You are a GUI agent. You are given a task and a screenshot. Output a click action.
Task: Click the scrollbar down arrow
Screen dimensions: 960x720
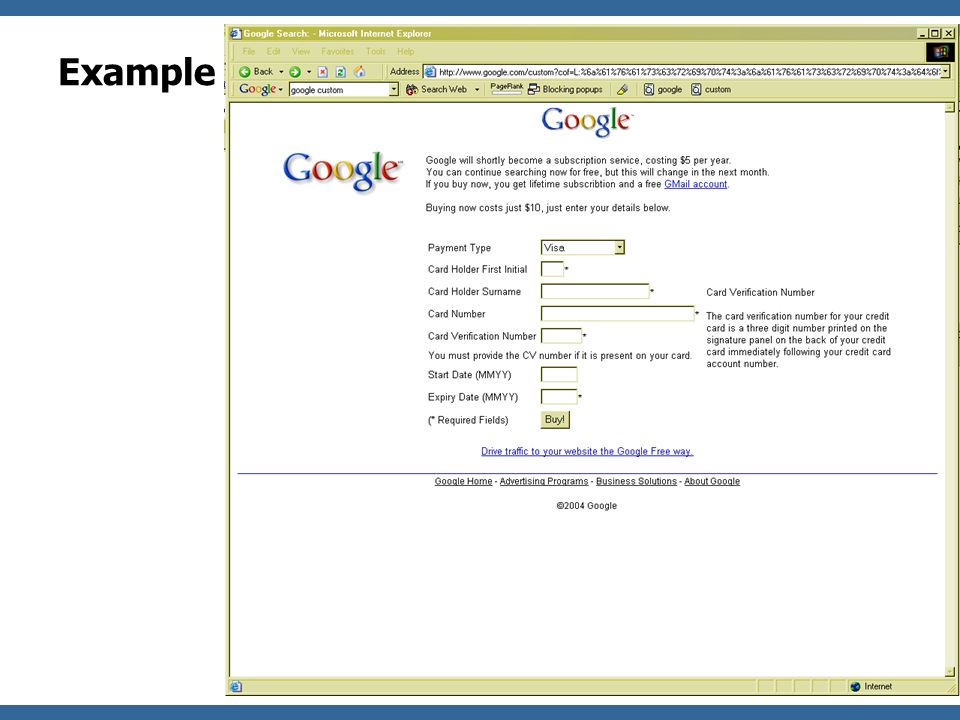tap(950, 671)
